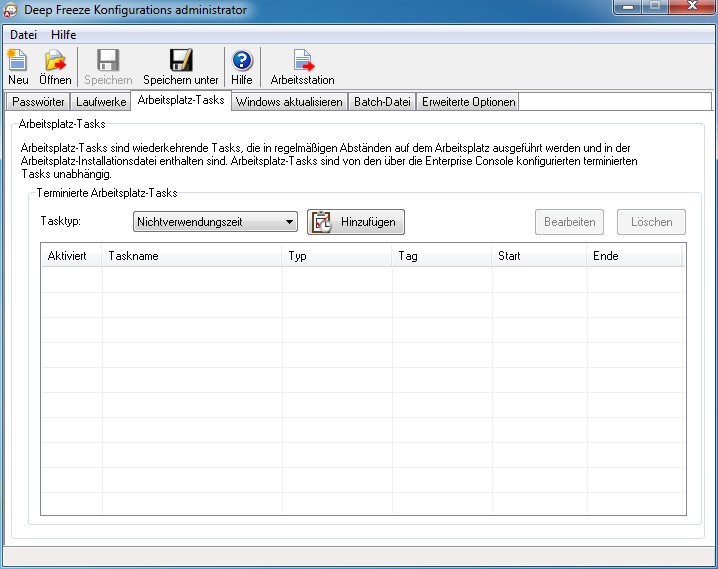Sort by the Taskname column header
Image resolution: width=718 pixels, height=569 pixels.
(192, 256)
